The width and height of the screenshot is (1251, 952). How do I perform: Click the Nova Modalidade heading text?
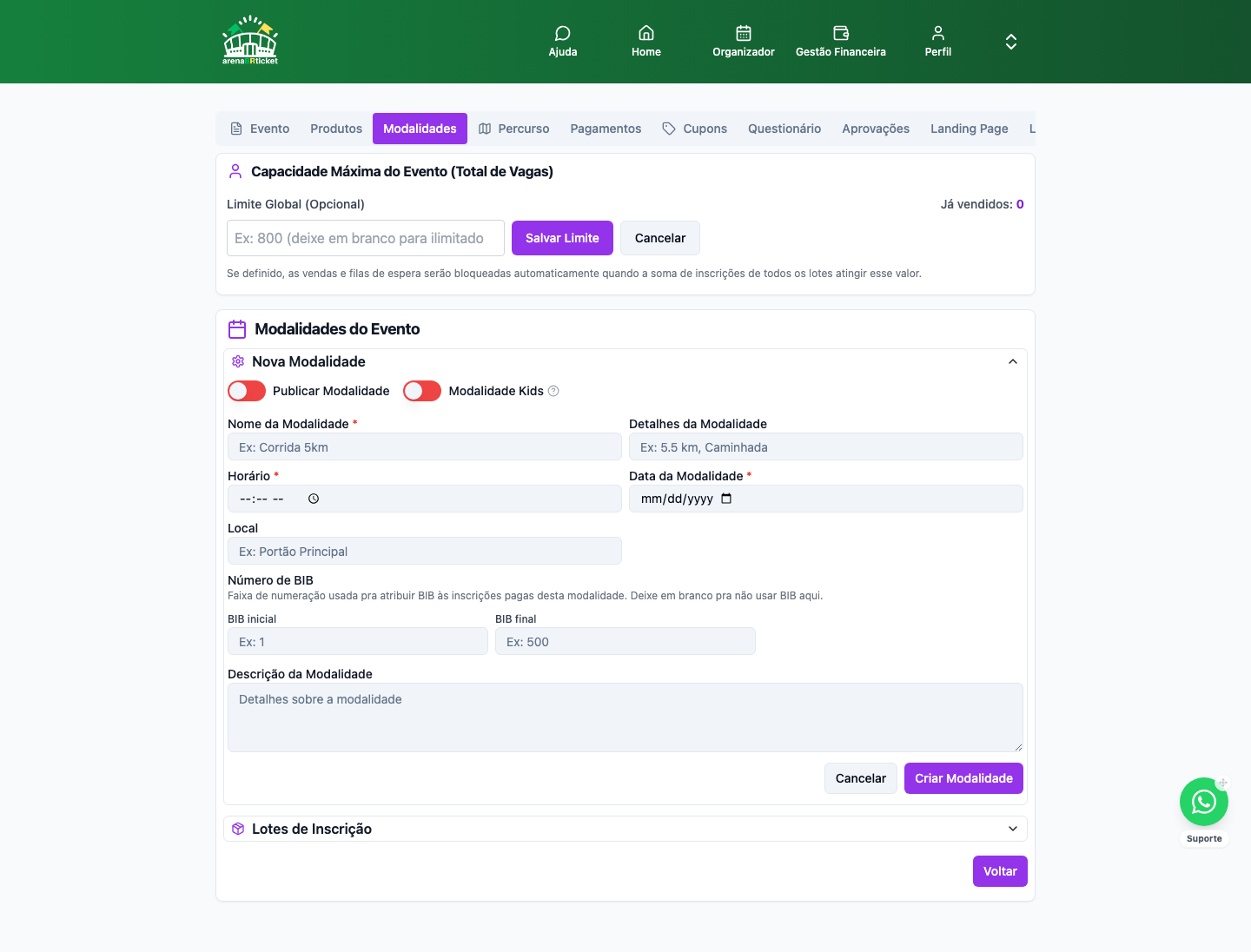tap(308, 361)
